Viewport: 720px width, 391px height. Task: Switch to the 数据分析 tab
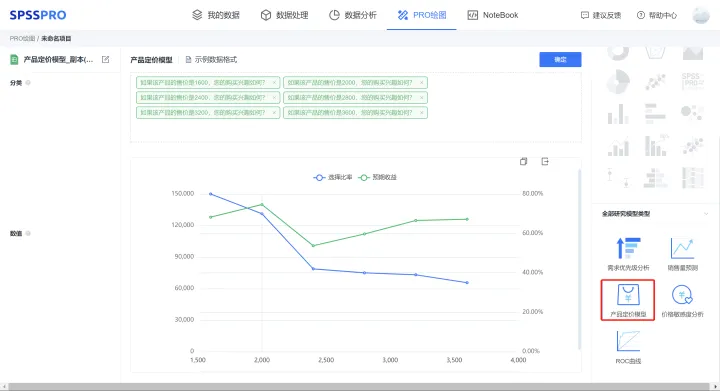point(353,15)
